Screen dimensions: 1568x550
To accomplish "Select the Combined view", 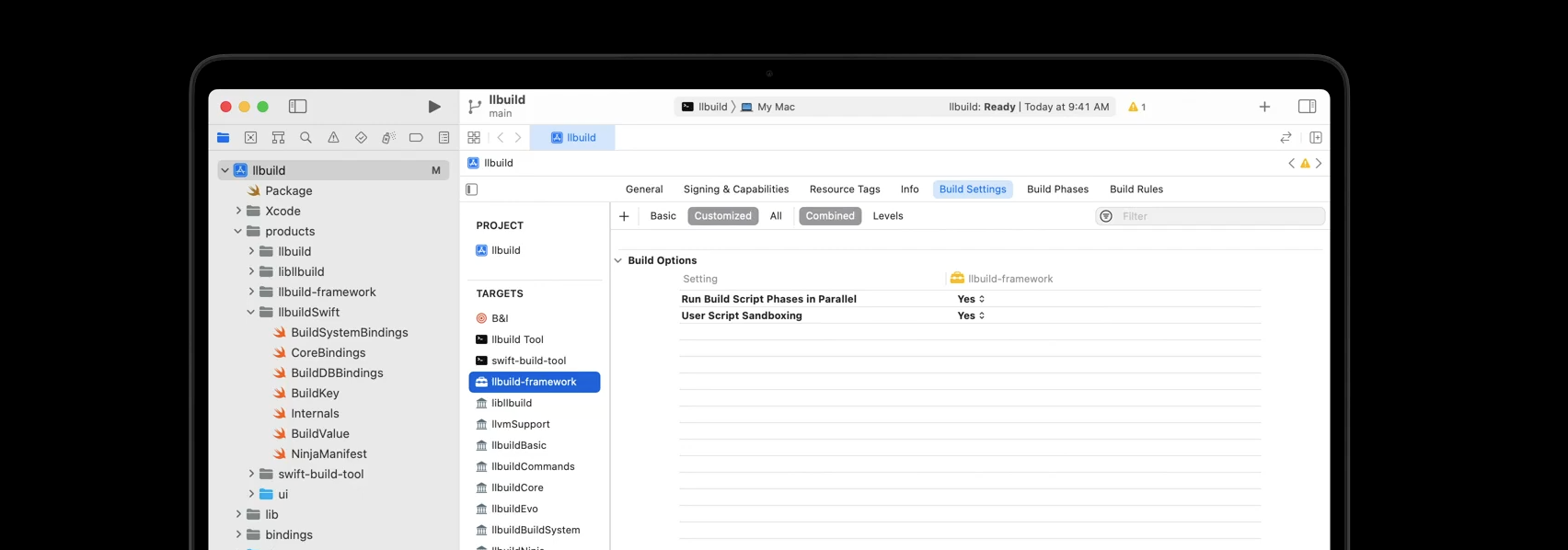I will 830,216.
